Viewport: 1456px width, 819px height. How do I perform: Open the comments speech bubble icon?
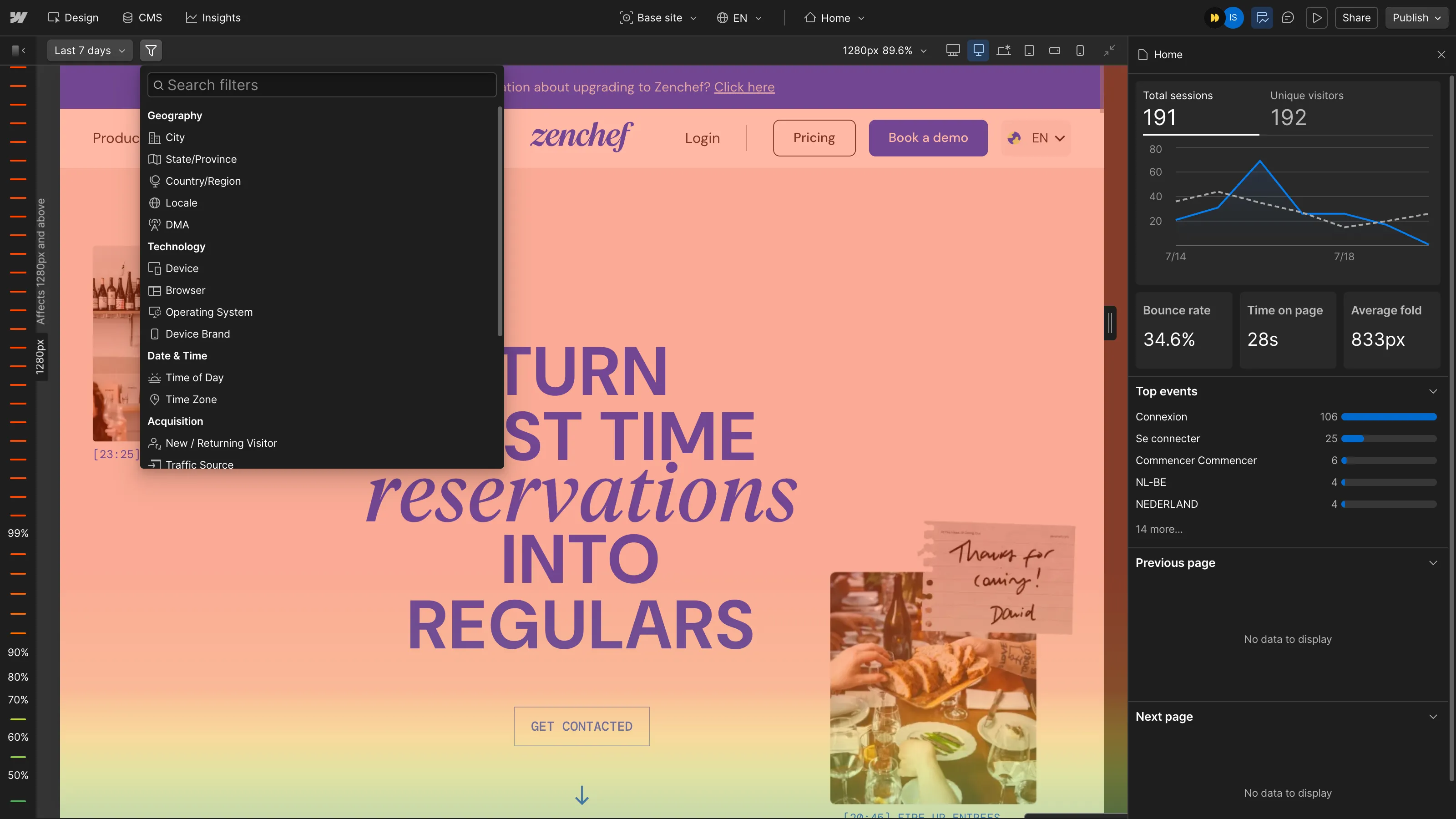coord(1288,18)
